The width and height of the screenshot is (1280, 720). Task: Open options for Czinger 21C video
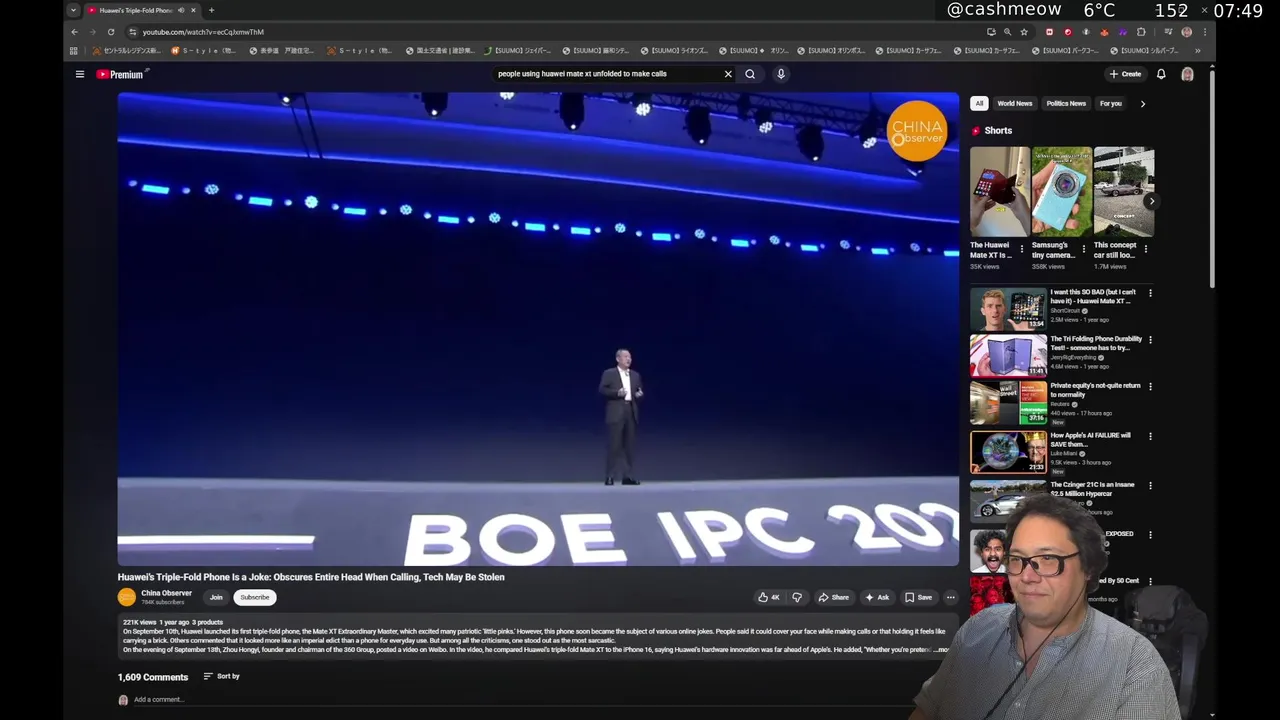pos(1150,486)
